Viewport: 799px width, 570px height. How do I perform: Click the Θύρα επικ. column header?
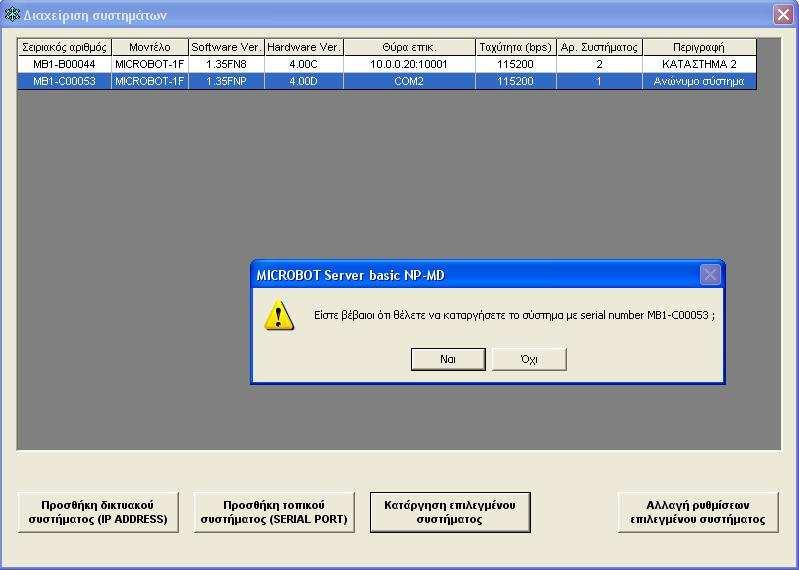pyautogui.click(x=409, y=47)
